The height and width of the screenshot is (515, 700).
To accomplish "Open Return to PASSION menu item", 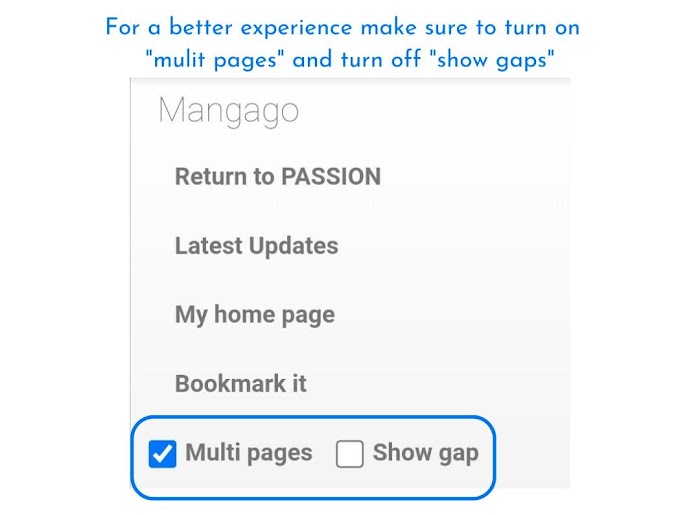I will [278, 177].
